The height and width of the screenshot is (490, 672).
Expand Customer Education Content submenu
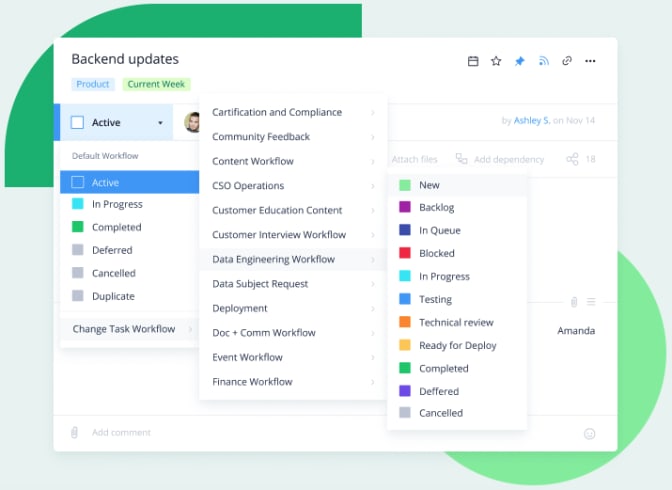coord(293,210)
